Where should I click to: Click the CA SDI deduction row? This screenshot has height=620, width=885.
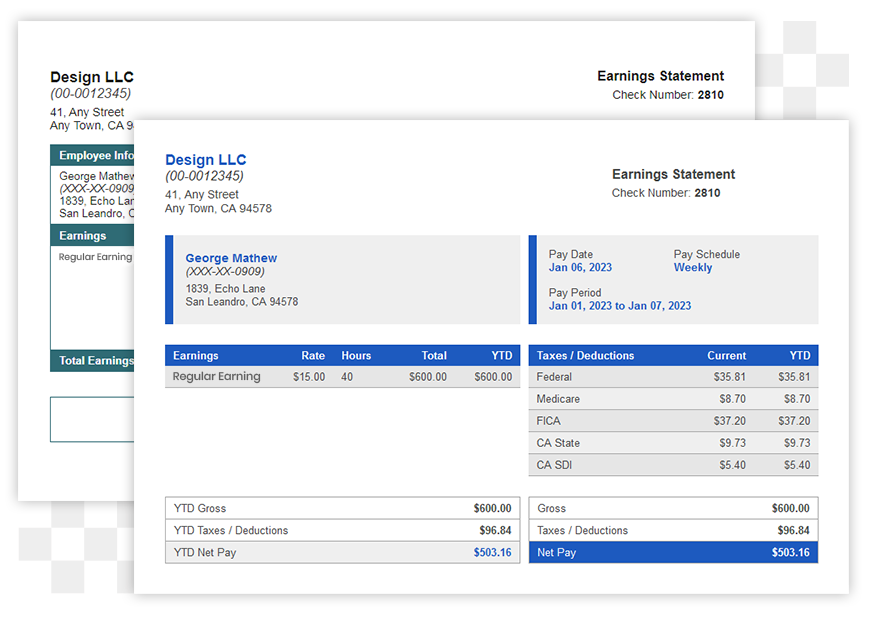tap(673, 465)
